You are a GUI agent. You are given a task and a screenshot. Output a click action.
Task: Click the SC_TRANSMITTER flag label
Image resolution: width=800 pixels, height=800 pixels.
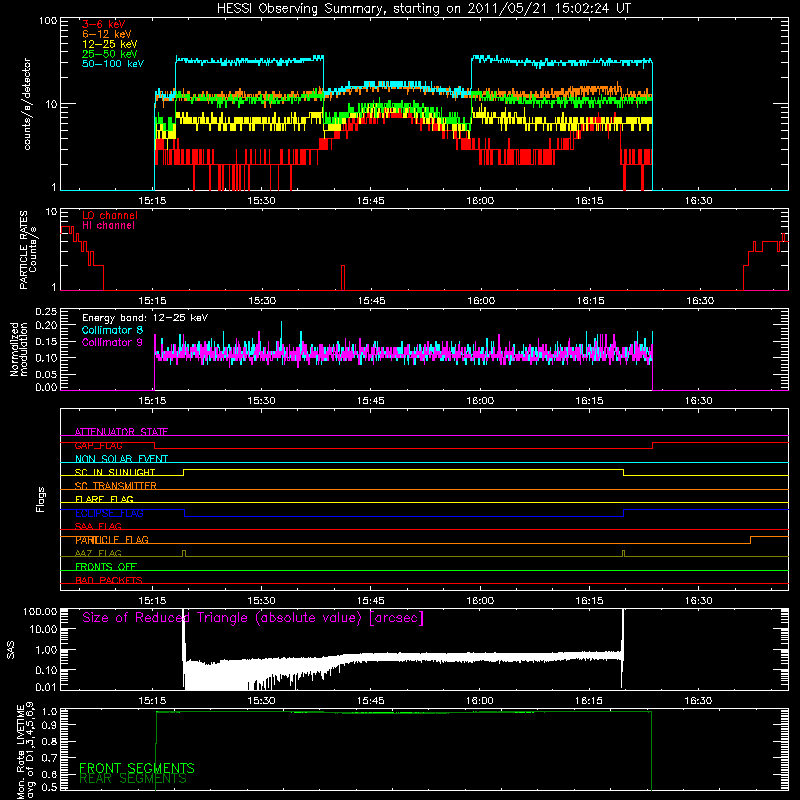pos(115,486)
